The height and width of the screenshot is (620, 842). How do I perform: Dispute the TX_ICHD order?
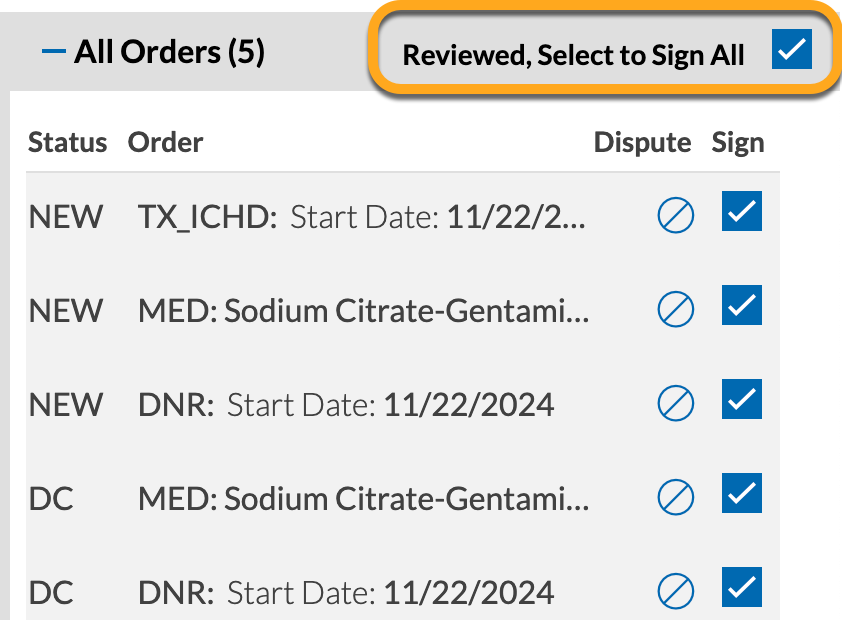(x=676, y=215)
